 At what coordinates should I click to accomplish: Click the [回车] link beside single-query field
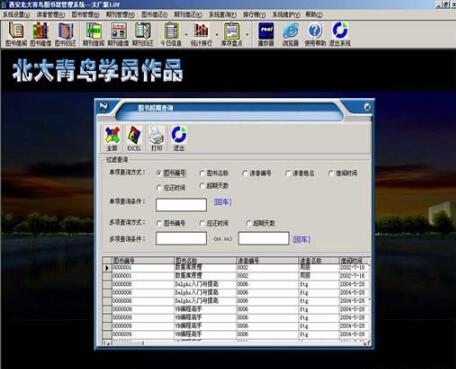click(x=223, y=202)
